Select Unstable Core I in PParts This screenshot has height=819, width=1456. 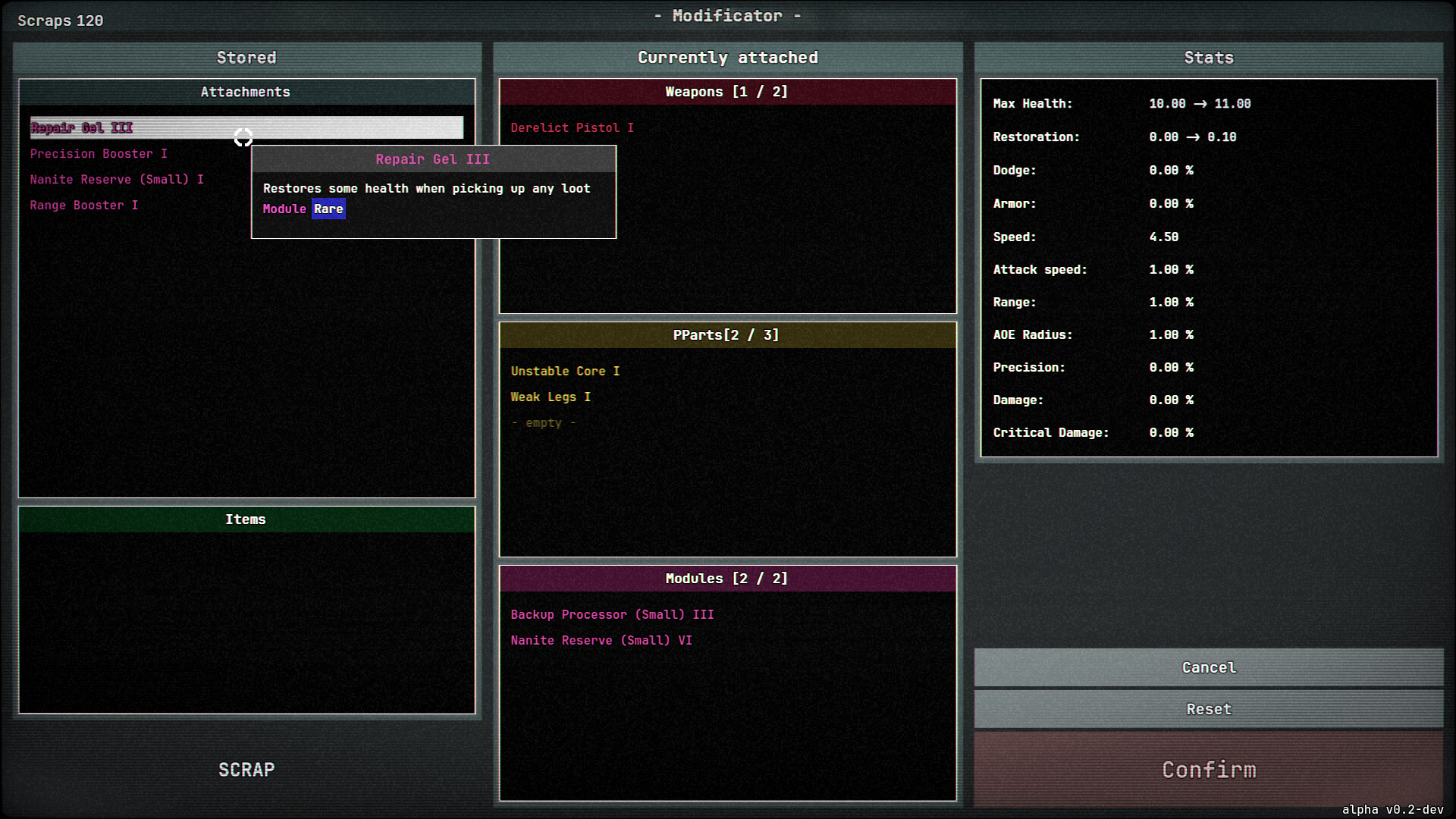[x=565, y=371]
